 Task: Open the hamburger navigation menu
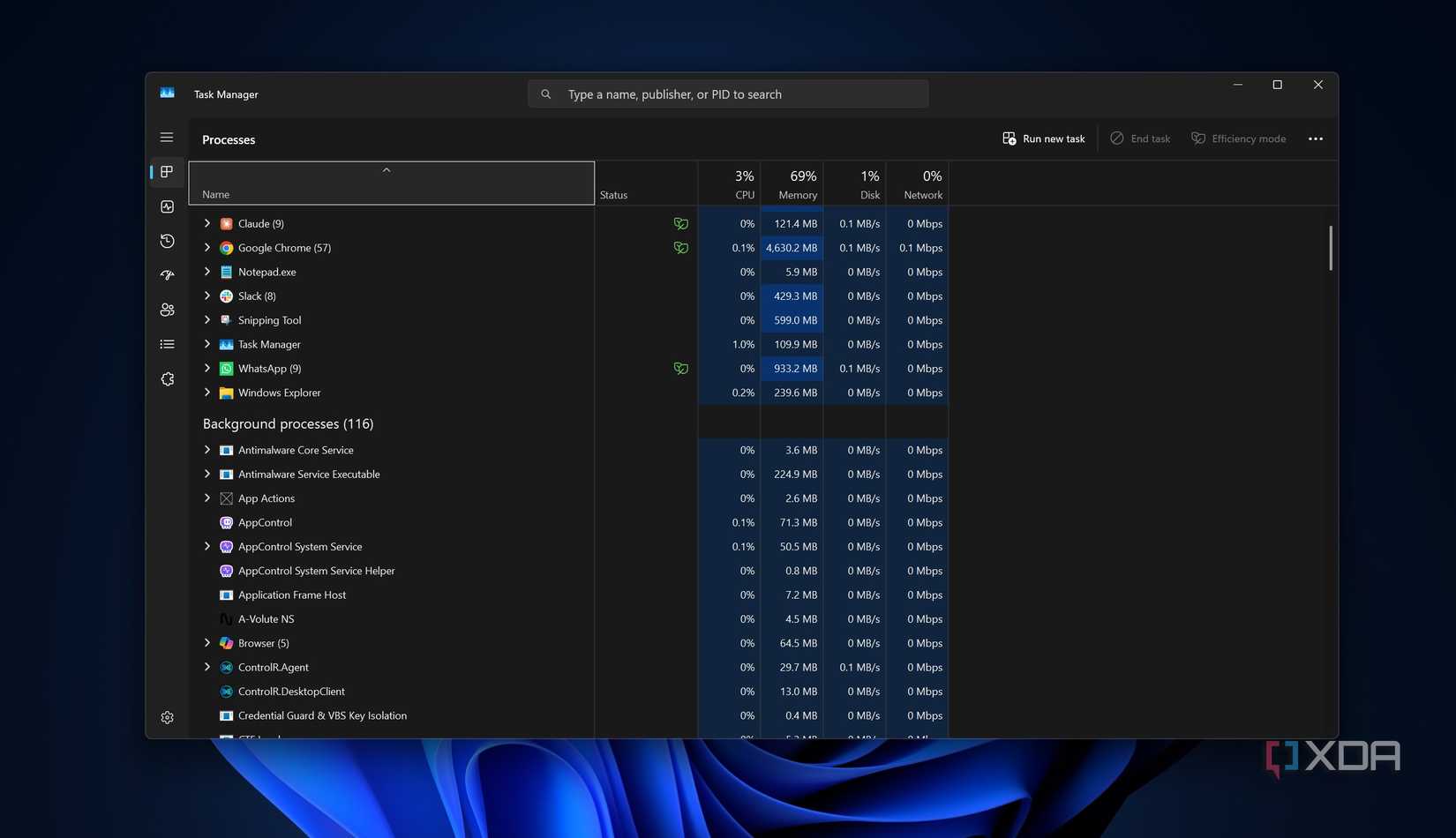pos(167,138)
